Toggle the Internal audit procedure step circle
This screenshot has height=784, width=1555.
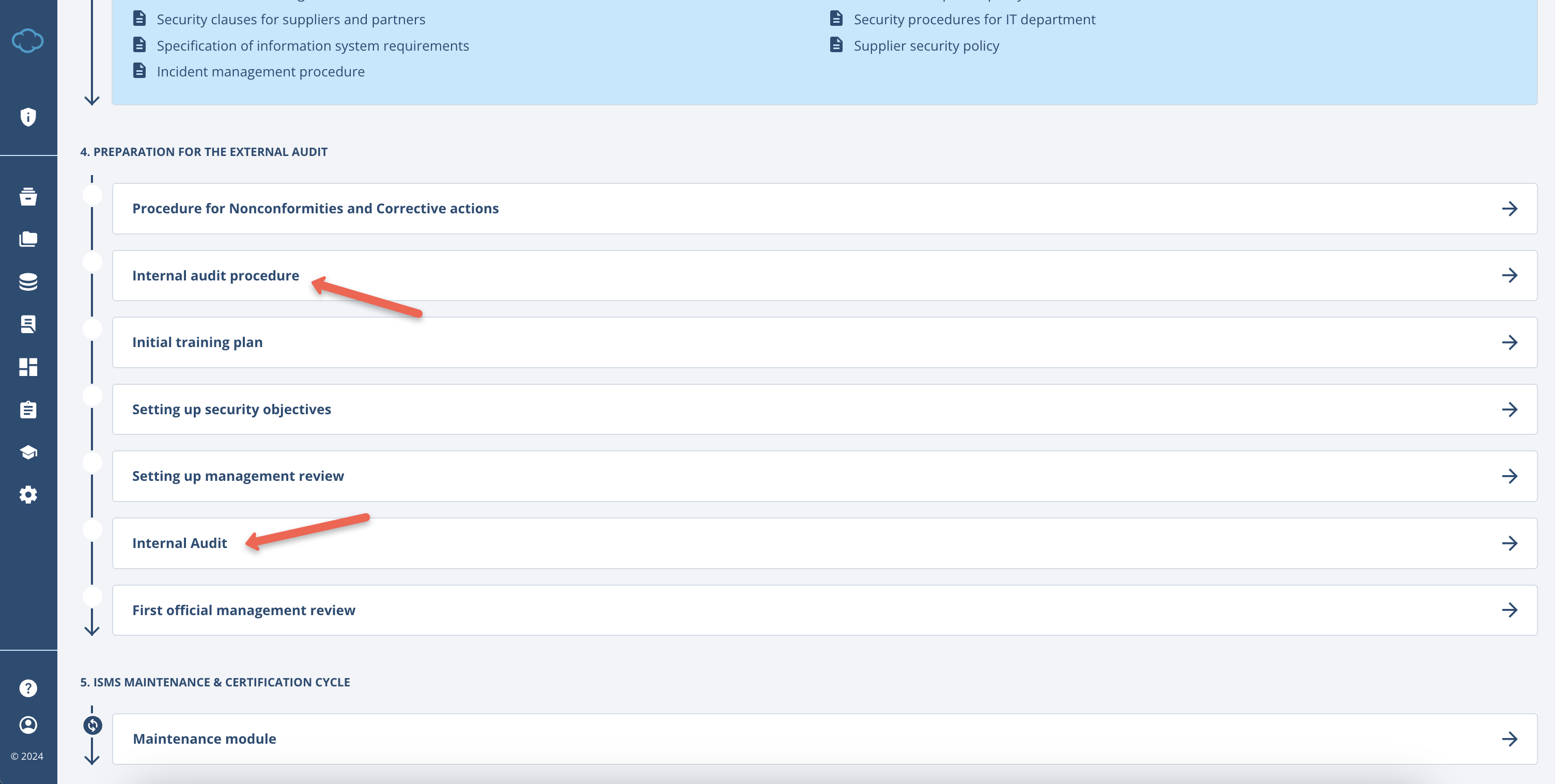[x=92, y=262]
